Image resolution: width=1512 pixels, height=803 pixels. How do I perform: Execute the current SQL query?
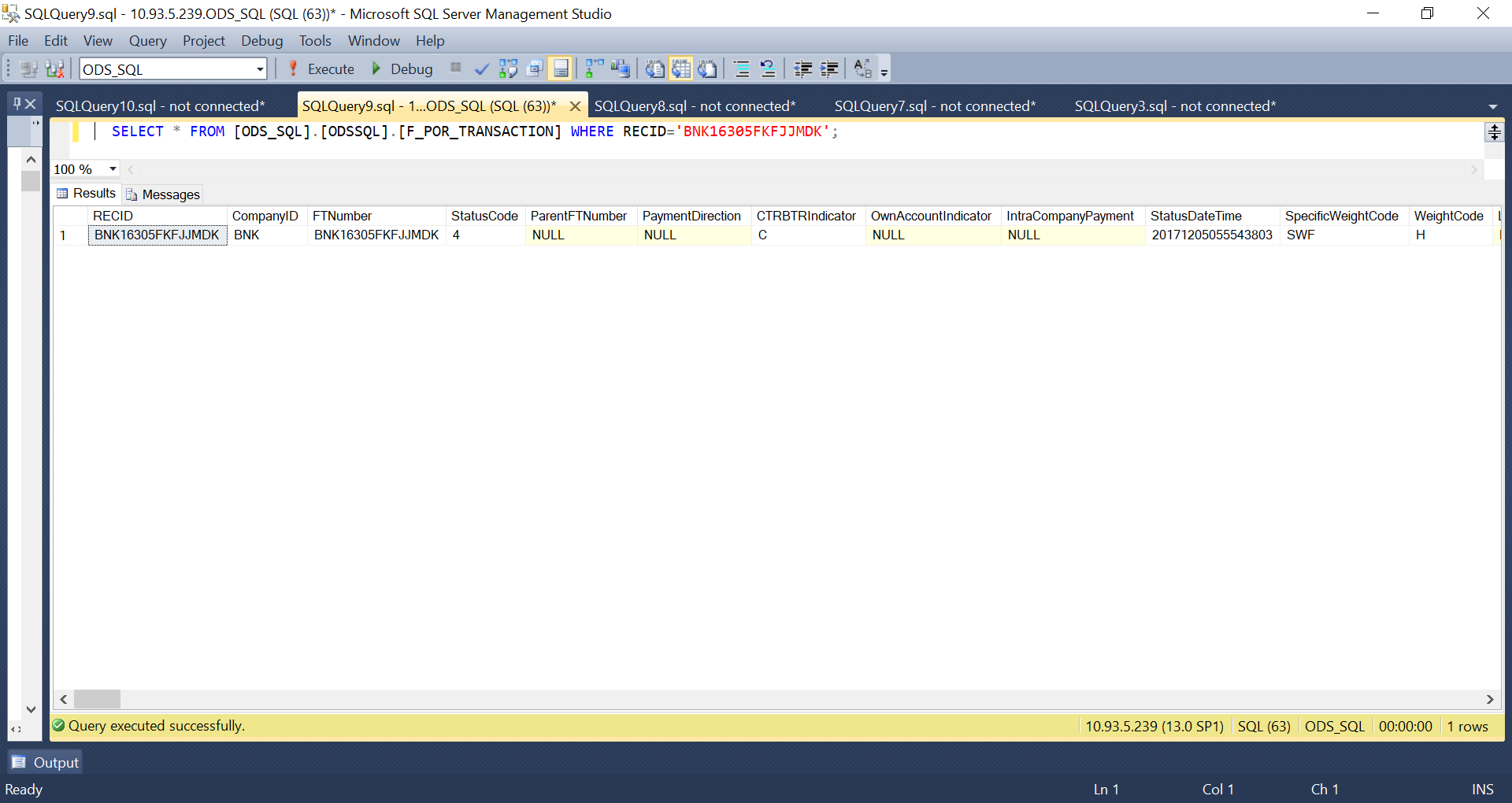click(321, 68)
